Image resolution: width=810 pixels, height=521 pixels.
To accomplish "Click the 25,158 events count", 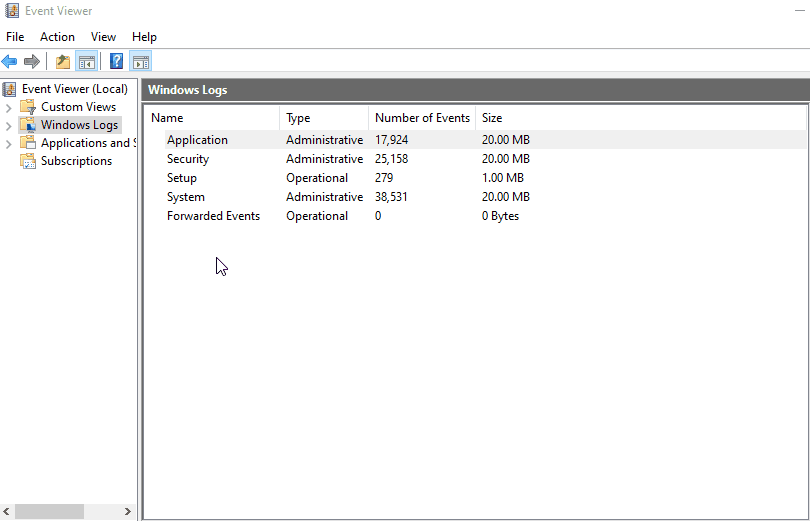I will pyautogui.click(x=391, y=159).
